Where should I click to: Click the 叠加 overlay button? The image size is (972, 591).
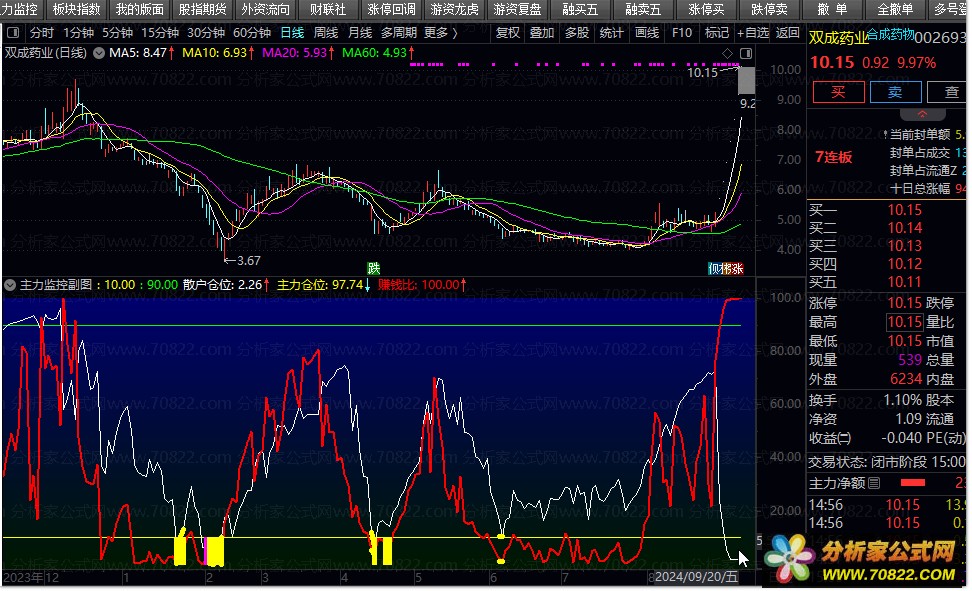(542, 33)
